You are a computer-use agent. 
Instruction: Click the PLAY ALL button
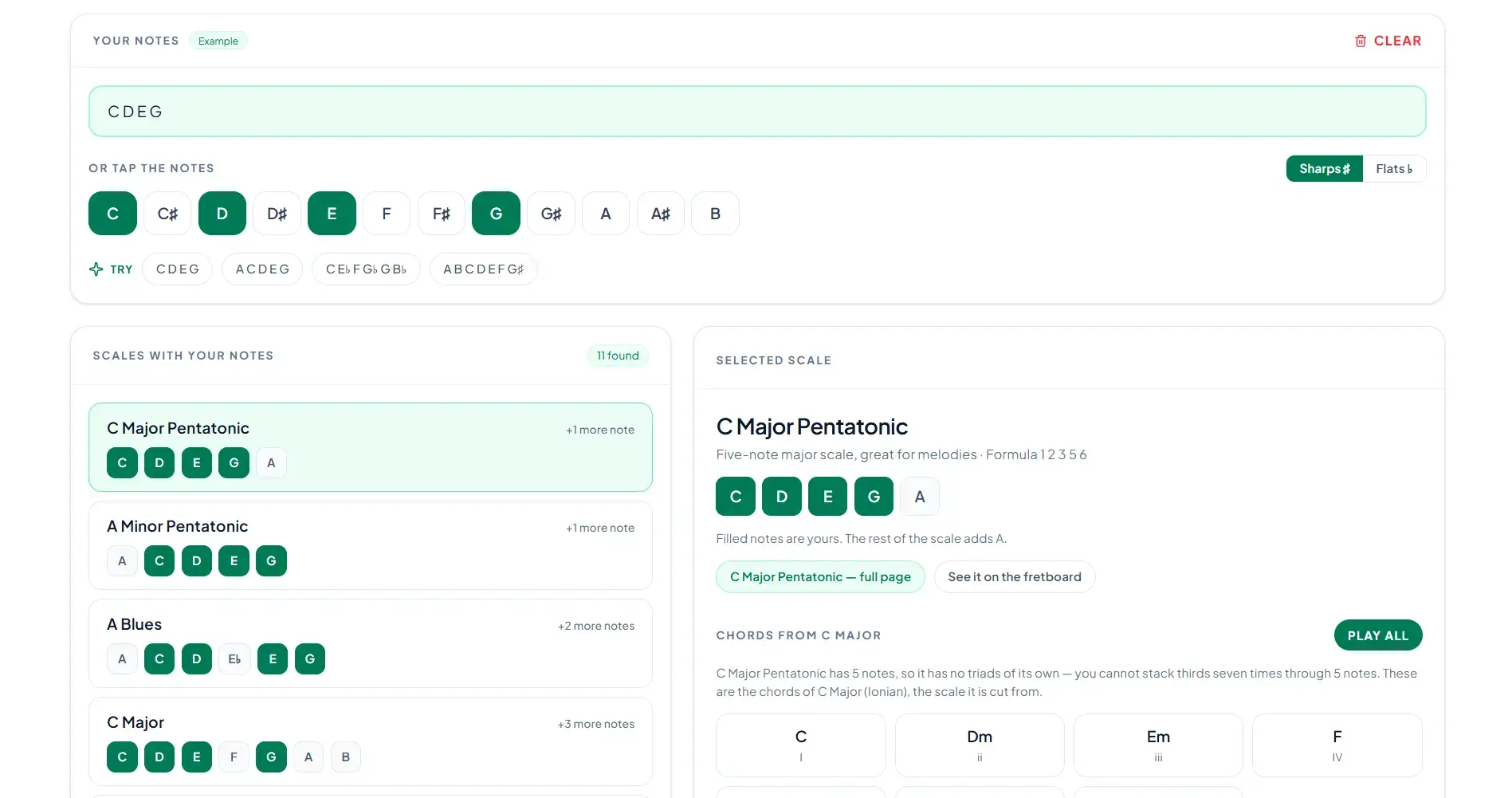tap(1378, 635)
